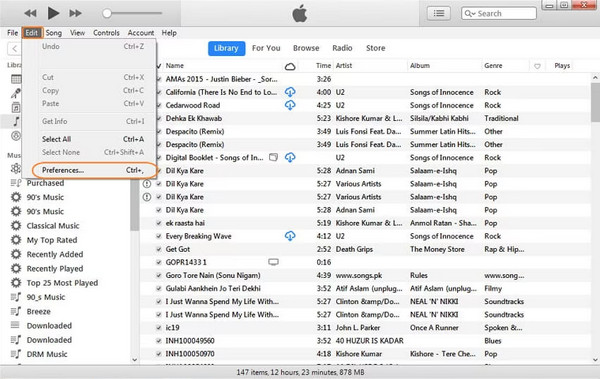Open the View menu
This screenshot has height=379, width=600.
coord(77,33)
